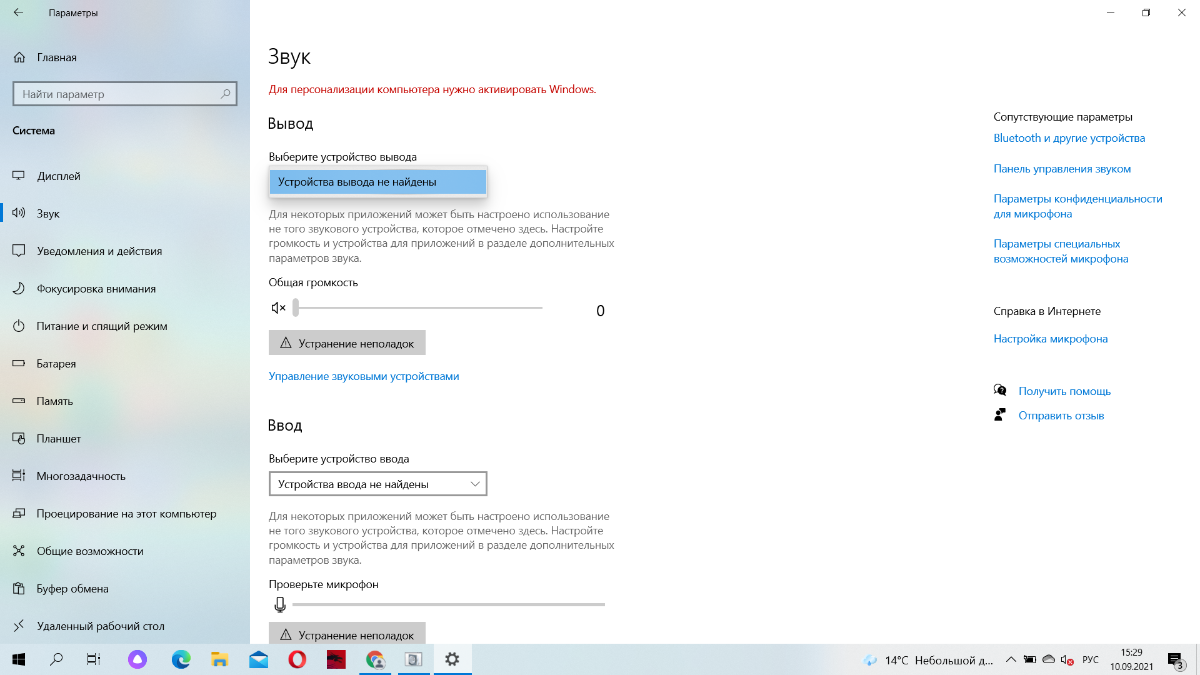
Task: Click Получить помощь link
Action: point(1064,391)
